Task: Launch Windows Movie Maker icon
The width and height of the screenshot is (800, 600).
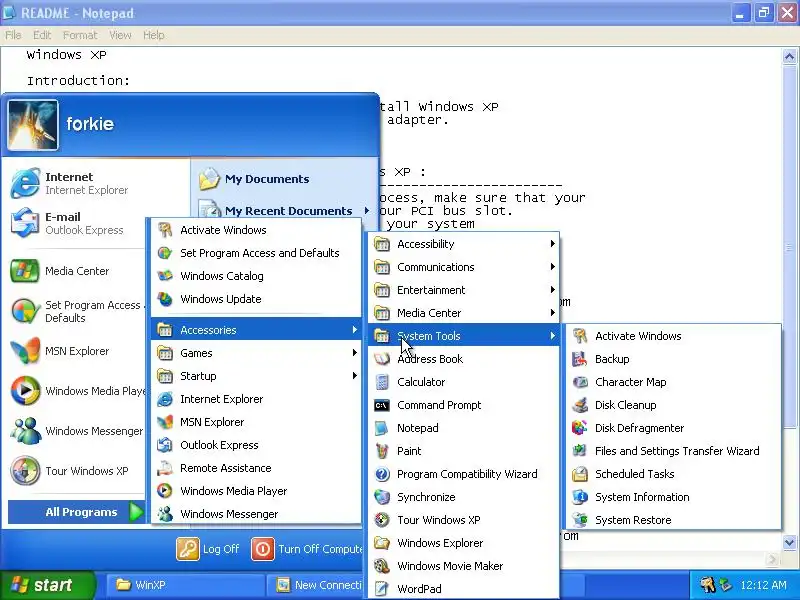Action: click(x=382, y=565)
